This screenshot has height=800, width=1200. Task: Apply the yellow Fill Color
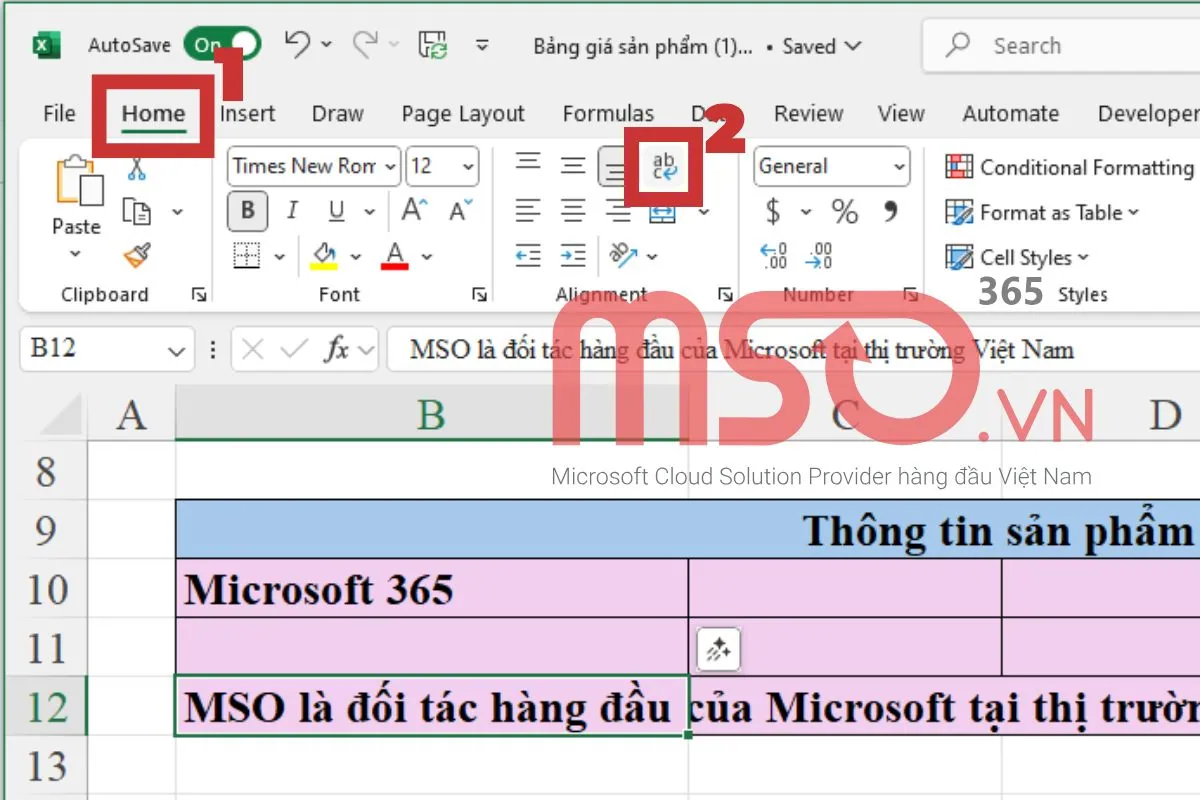pos(323,256)
